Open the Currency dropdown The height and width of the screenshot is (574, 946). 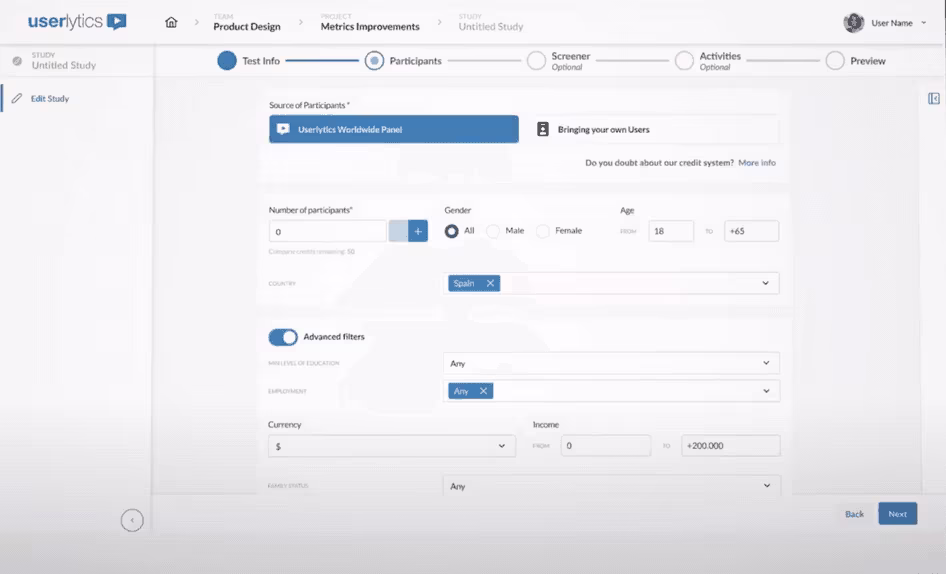coord(392,446)
